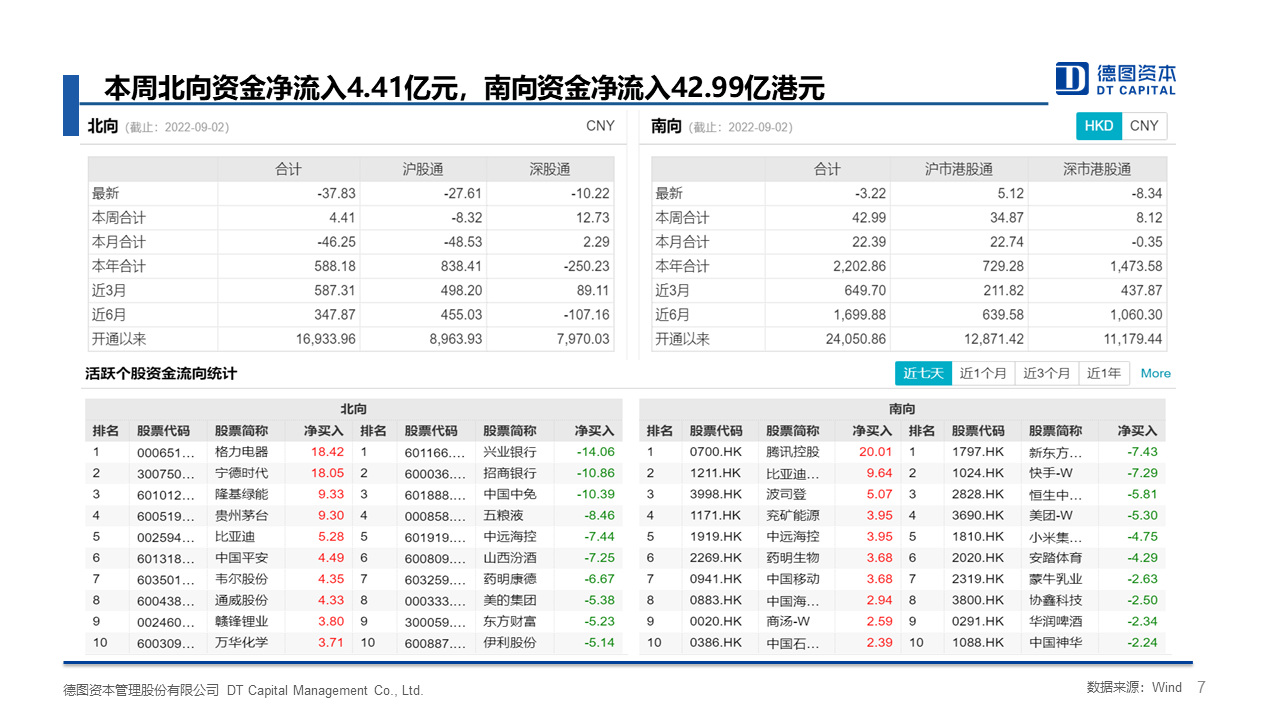Open the More link

tap(1155, 373)
